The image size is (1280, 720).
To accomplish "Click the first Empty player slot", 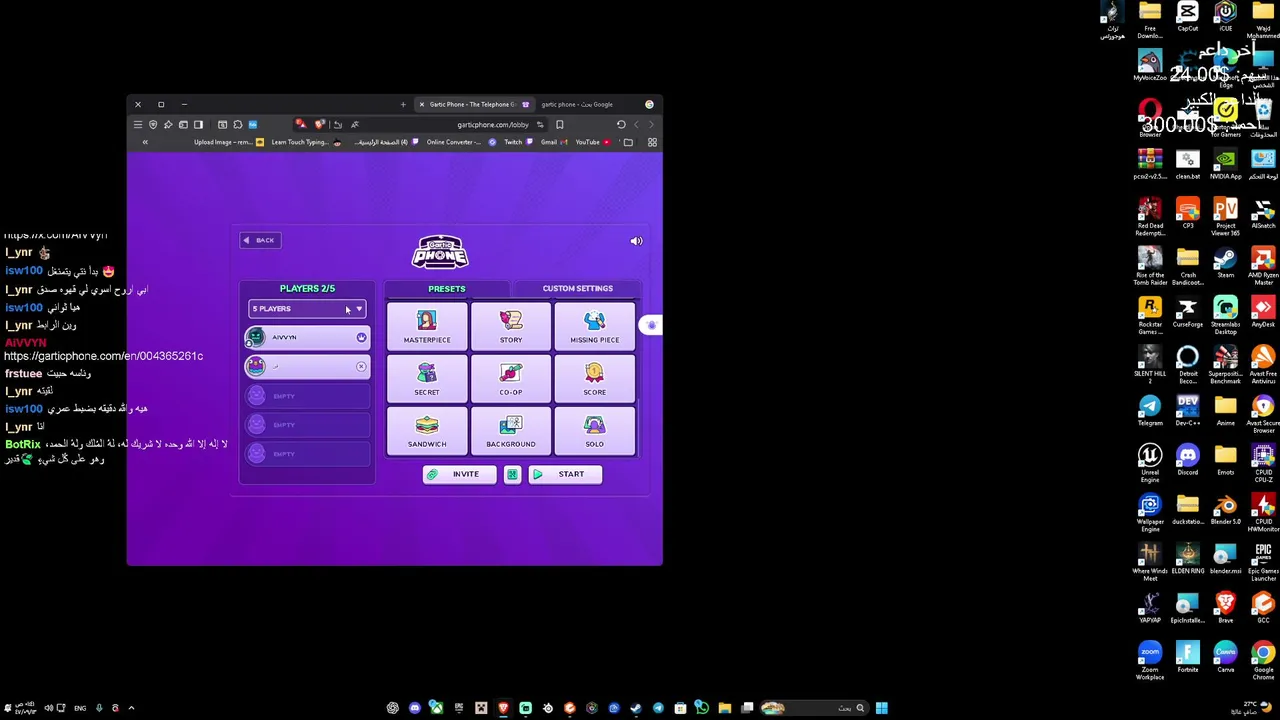I will [x=307, y=396].
